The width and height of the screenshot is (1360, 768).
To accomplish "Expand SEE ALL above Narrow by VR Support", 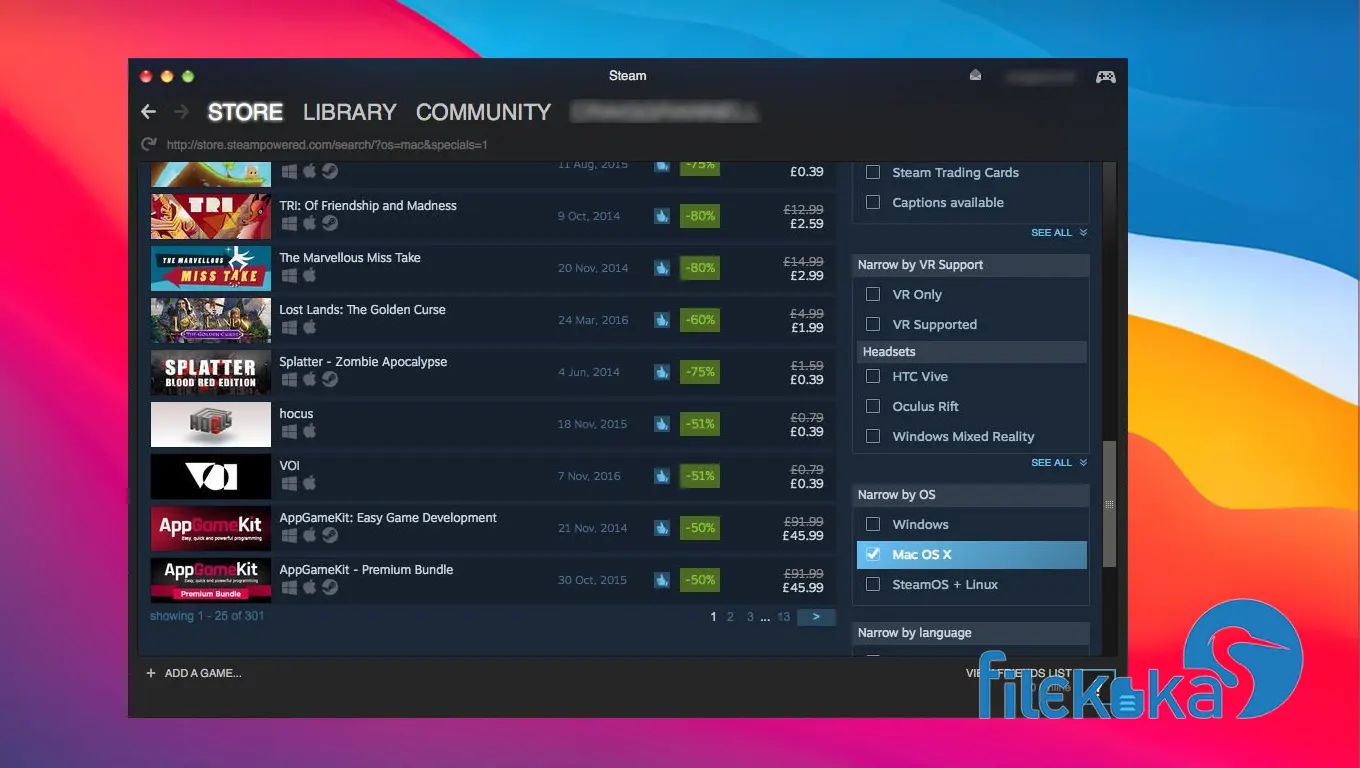I will coord(1059,233).
